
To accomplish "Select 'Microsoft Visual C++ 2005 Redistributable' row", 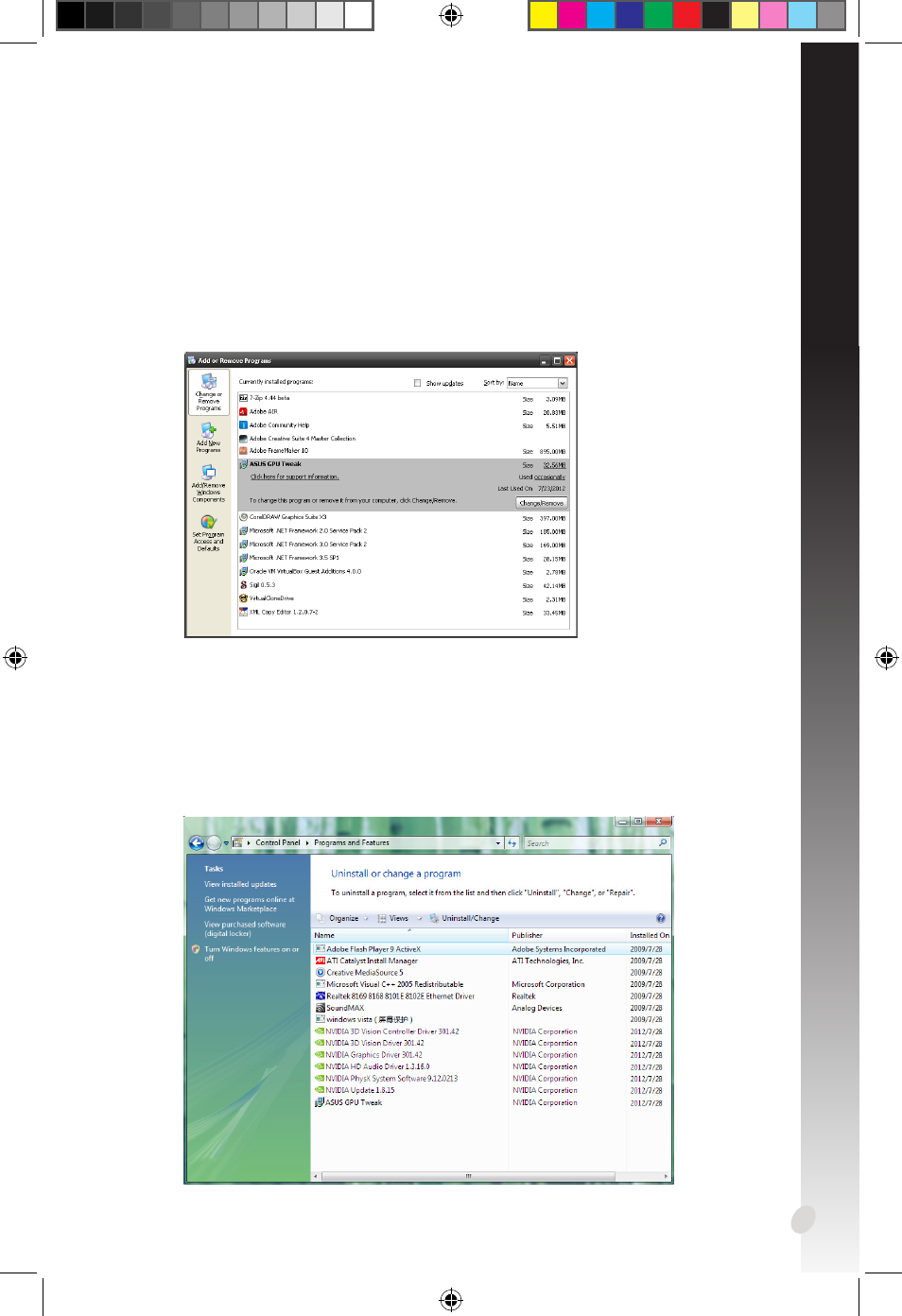I will [x=491, y=984].
